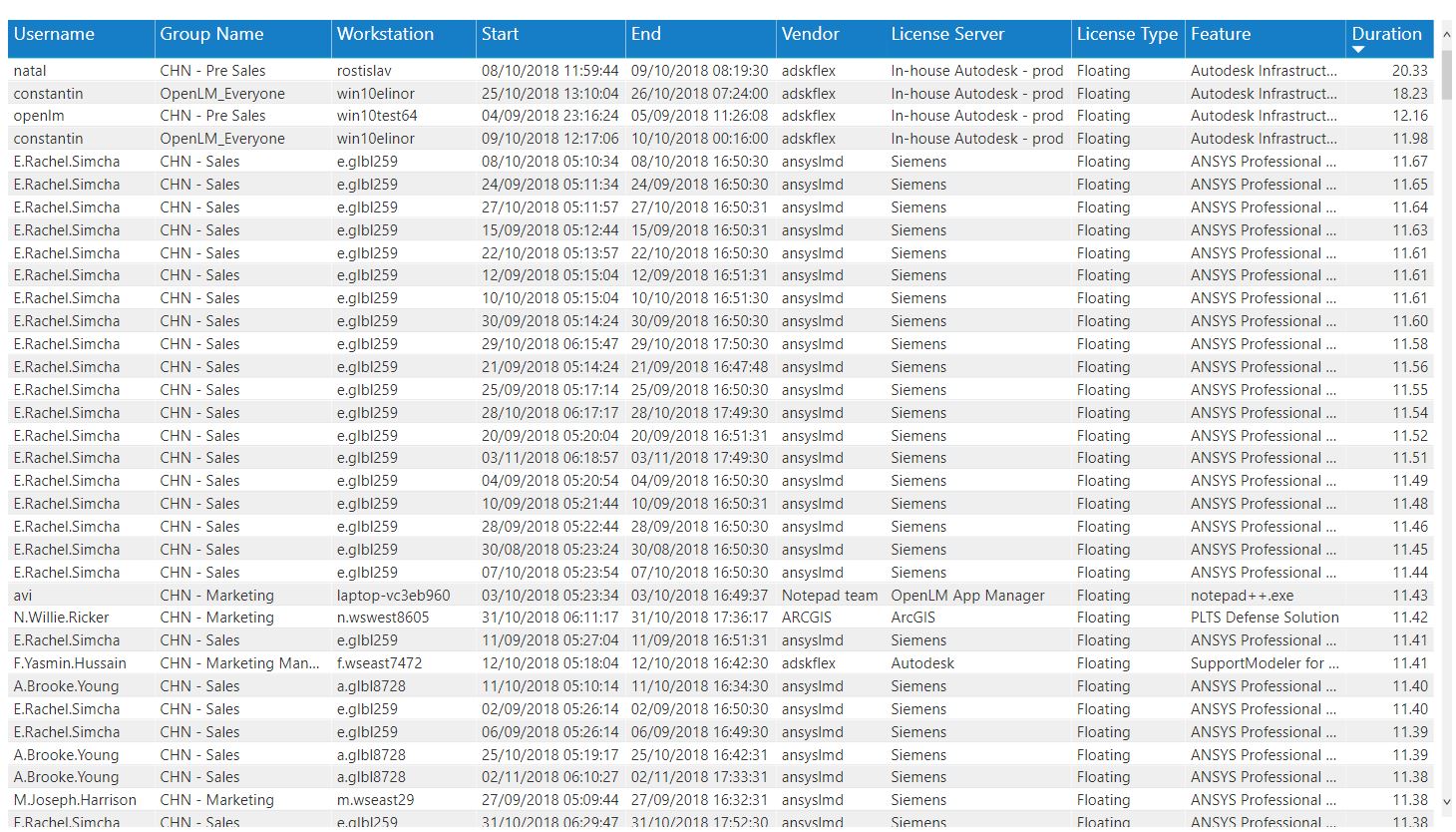Click the Feature column header
Image resolution: width=1456 pixels, height=832 pixels.
pyautogui.click(x=1220, y=34)
